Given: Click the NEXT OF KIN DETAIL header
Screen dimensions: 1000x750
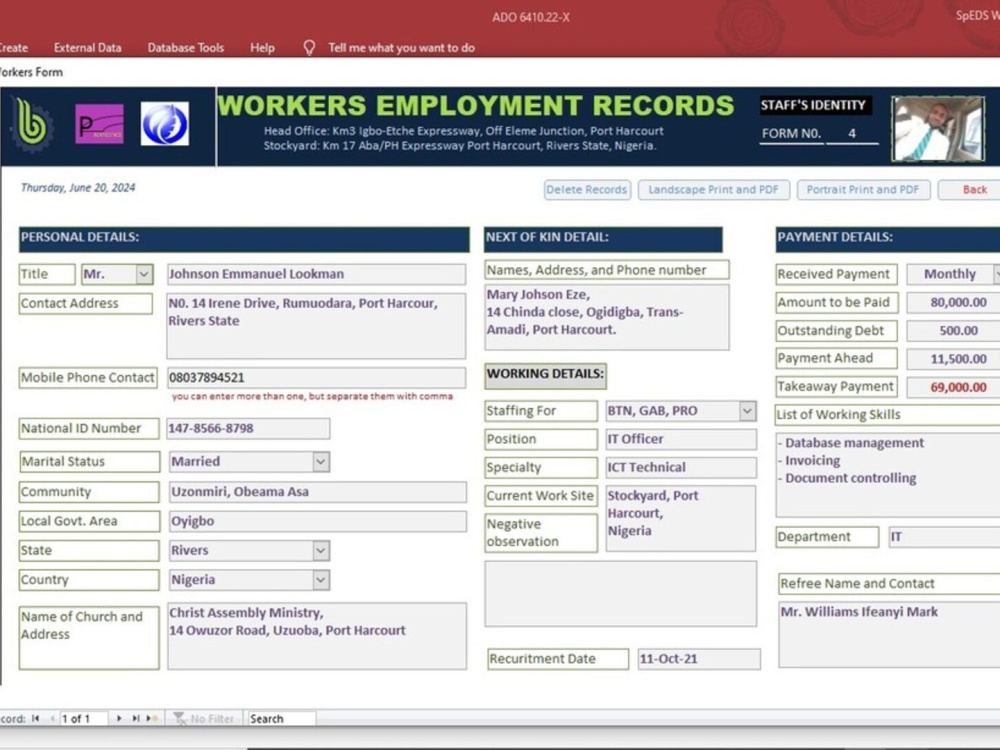Looking at the screenshot, I should pos(603,239).
